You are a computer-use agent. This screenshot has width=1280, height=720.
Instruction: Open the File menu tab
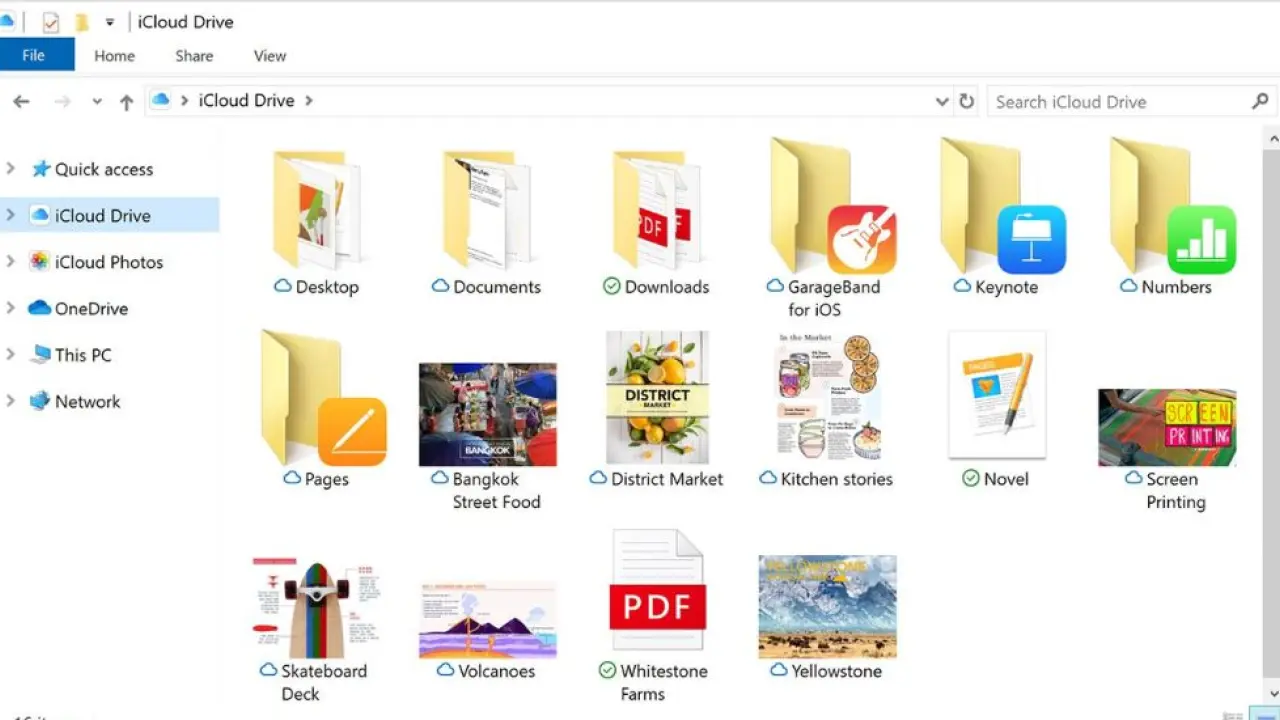(x=34, y=55)
